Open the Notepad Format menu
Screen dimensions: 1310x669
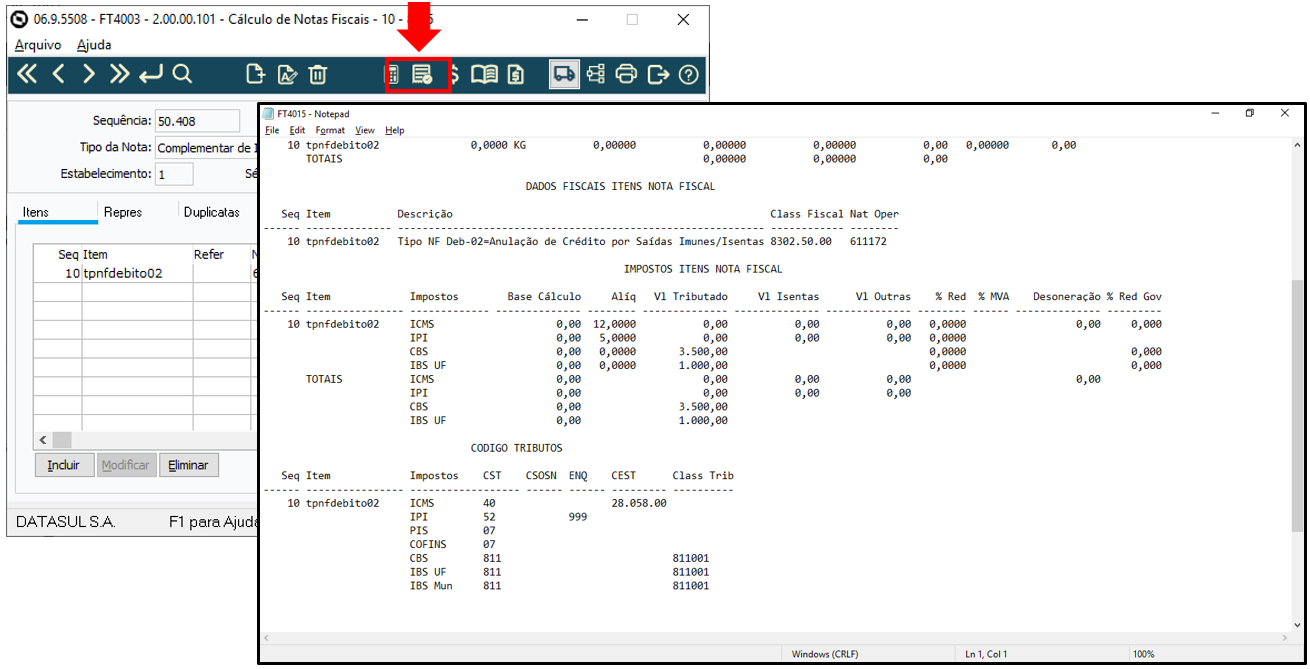pos(330,130)
